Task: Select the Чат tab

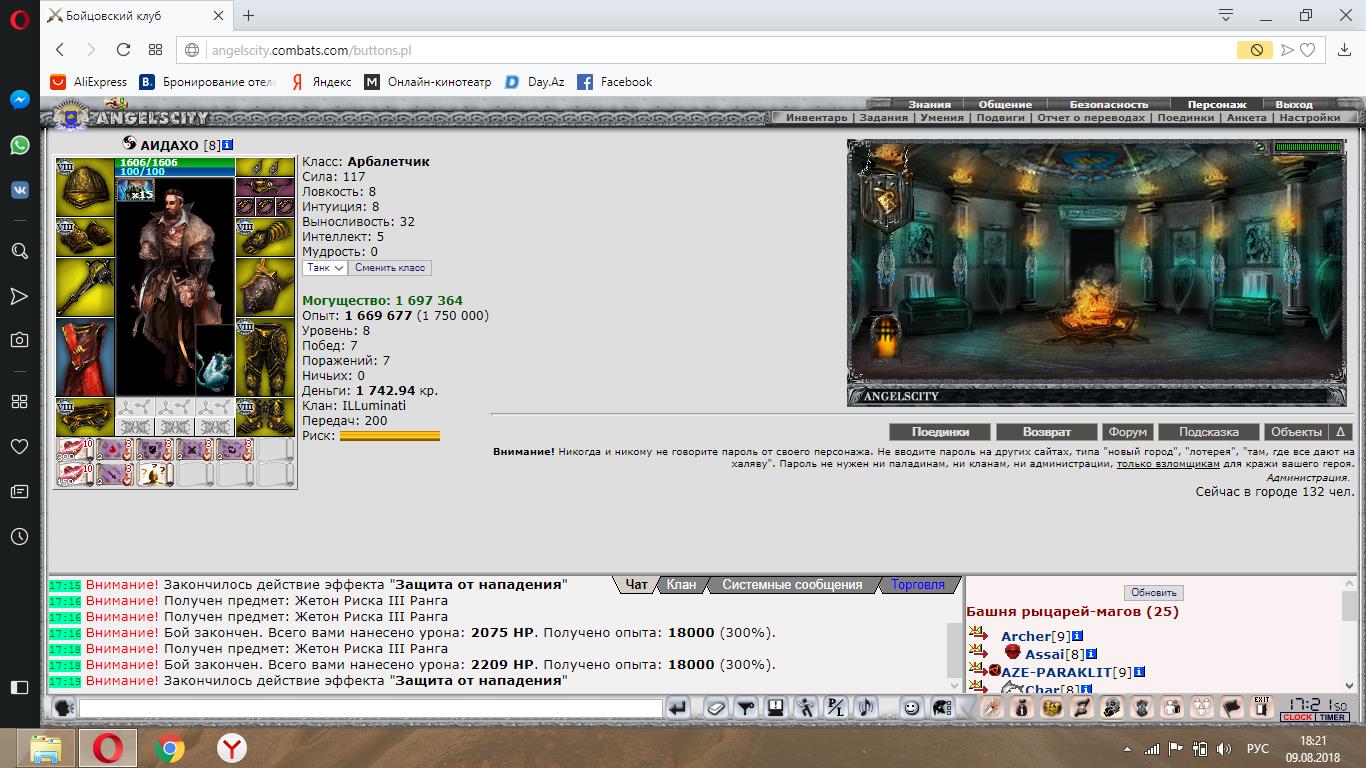Action: (636, 585)
